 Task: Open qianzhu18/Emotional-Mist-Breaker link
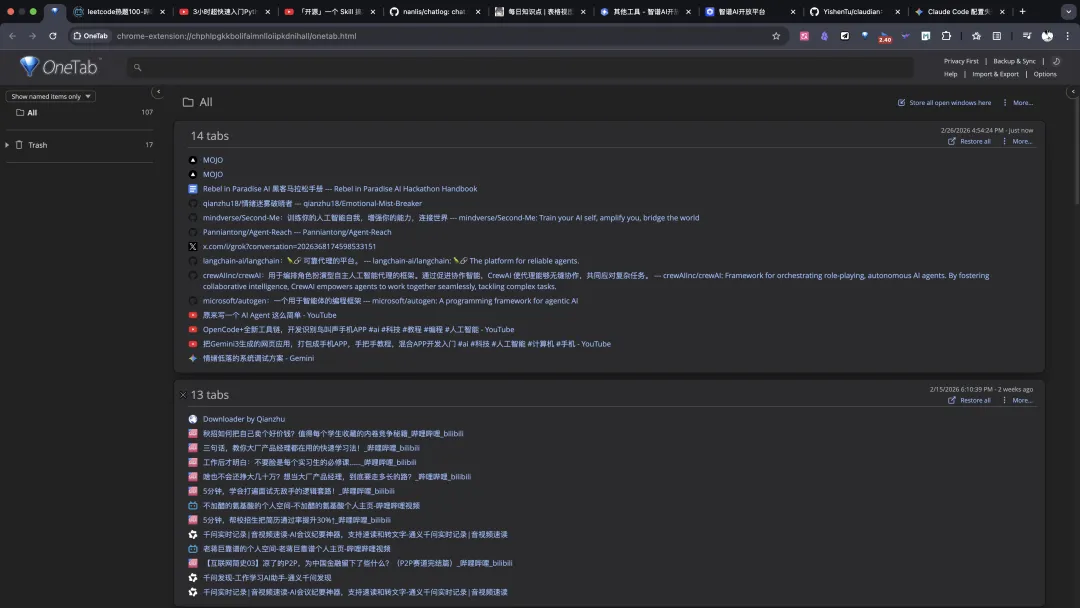click(312, 203)
